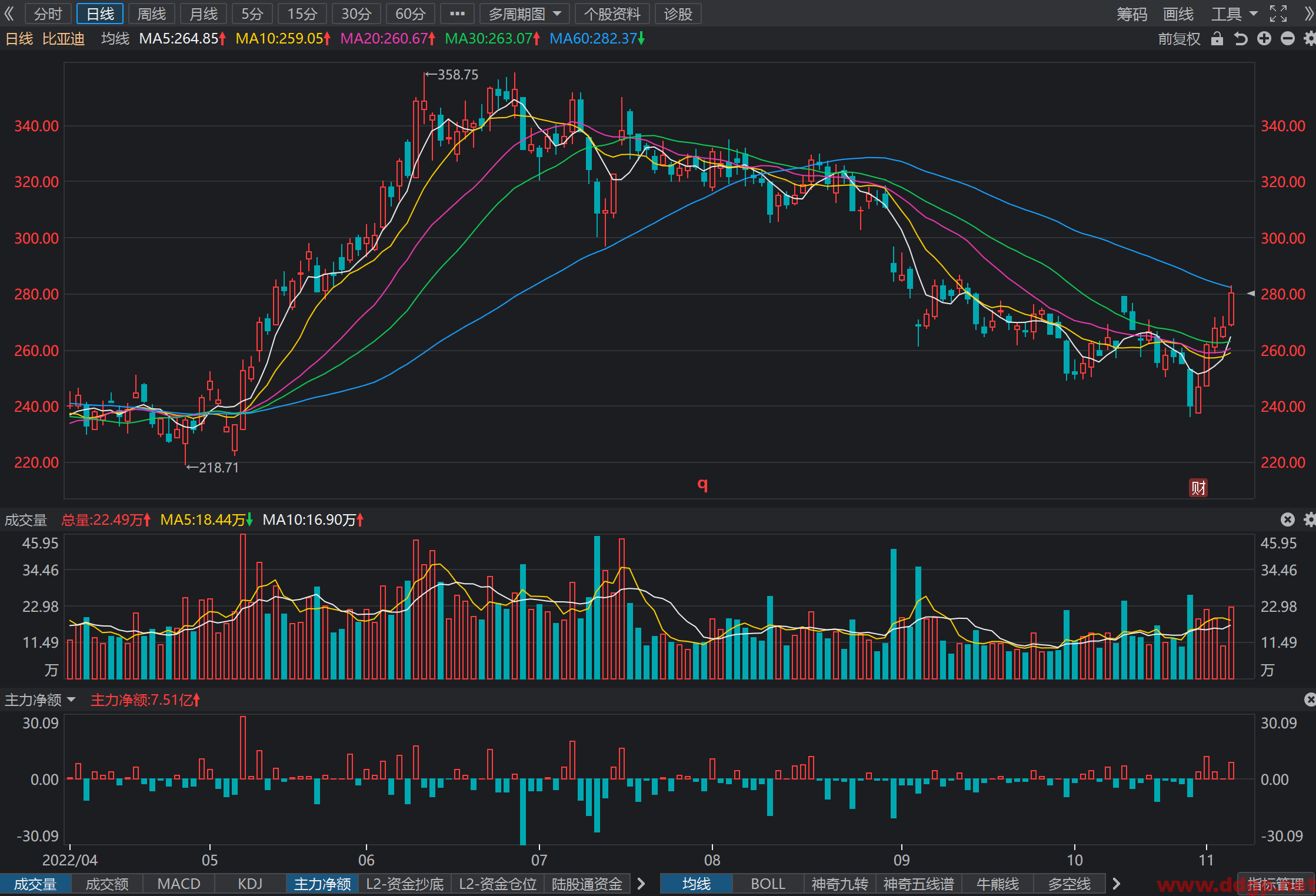Click the 218.71 low price label
The width and height of the screenshot is (1316, 896).
219,468
